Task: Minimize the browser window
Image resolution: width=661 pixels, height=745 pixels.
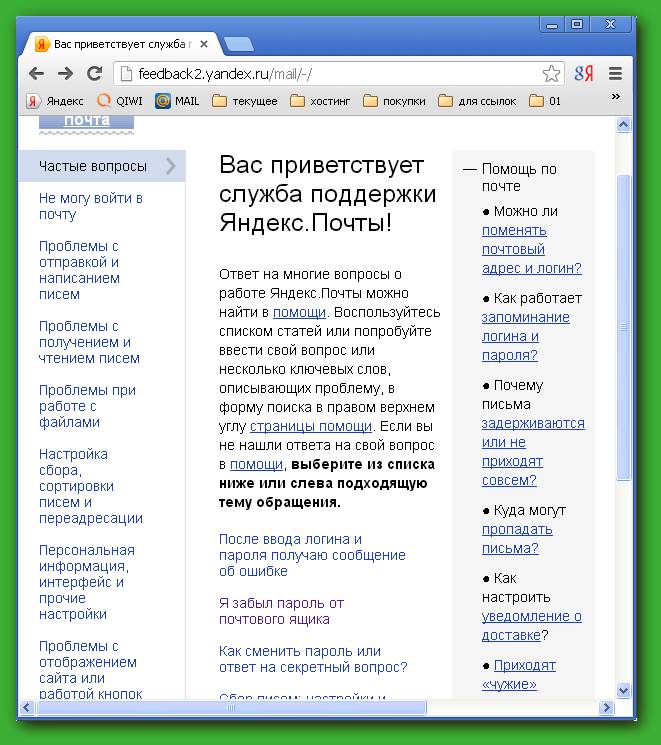Action: [552, 24]
